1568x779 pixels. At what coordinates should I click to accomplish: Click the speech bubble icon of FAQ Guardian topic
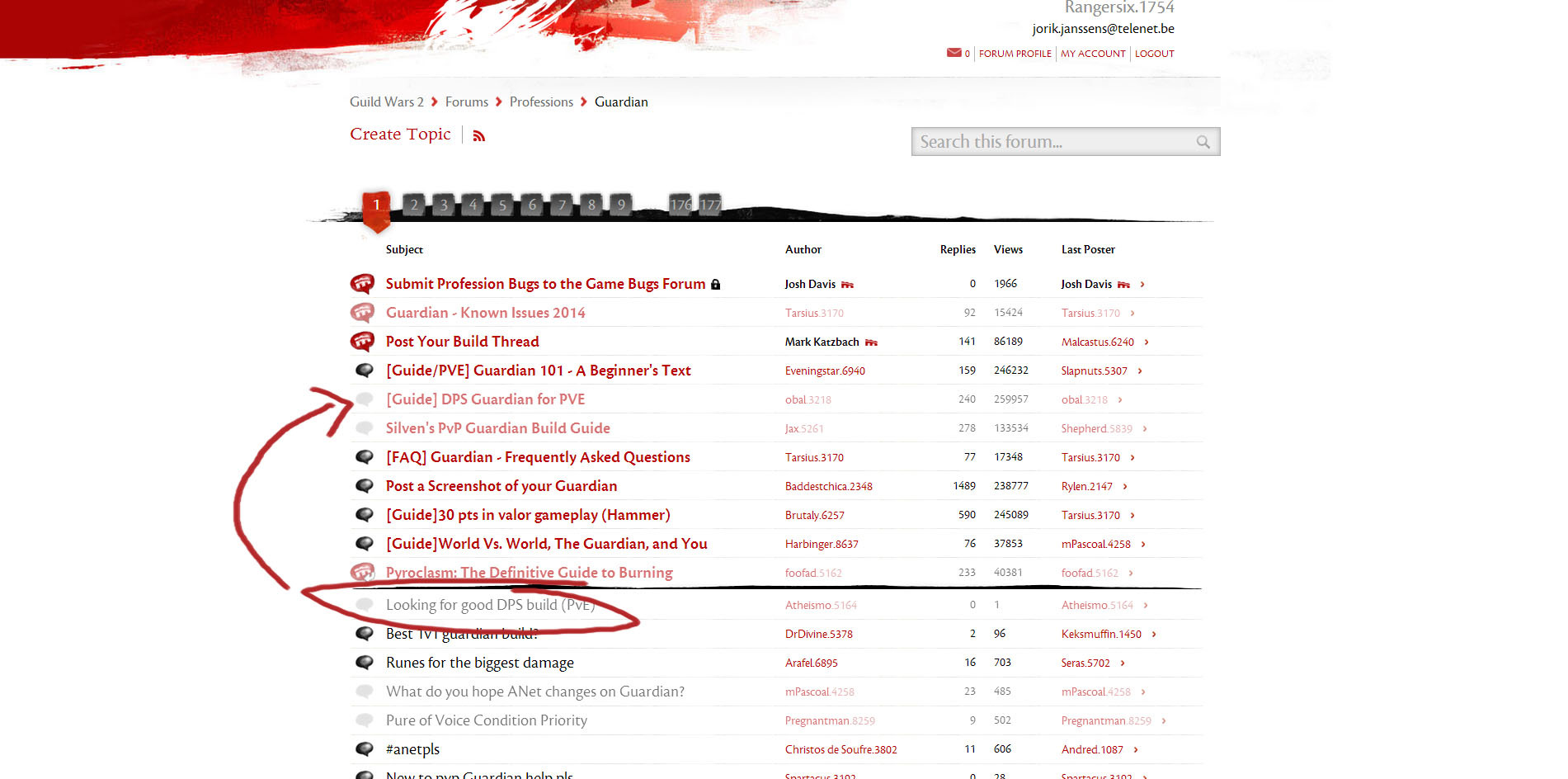(364, 457)
